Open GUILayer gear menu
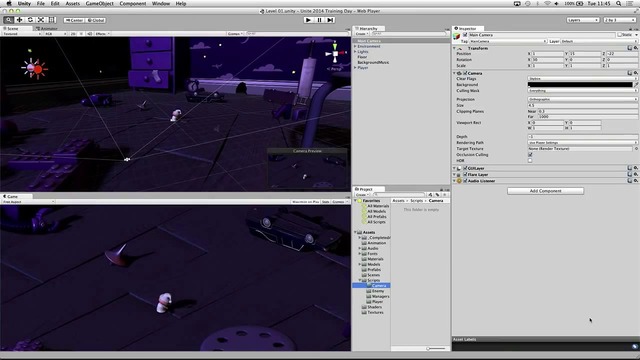 pyautogui.click(x=636, y=168)
